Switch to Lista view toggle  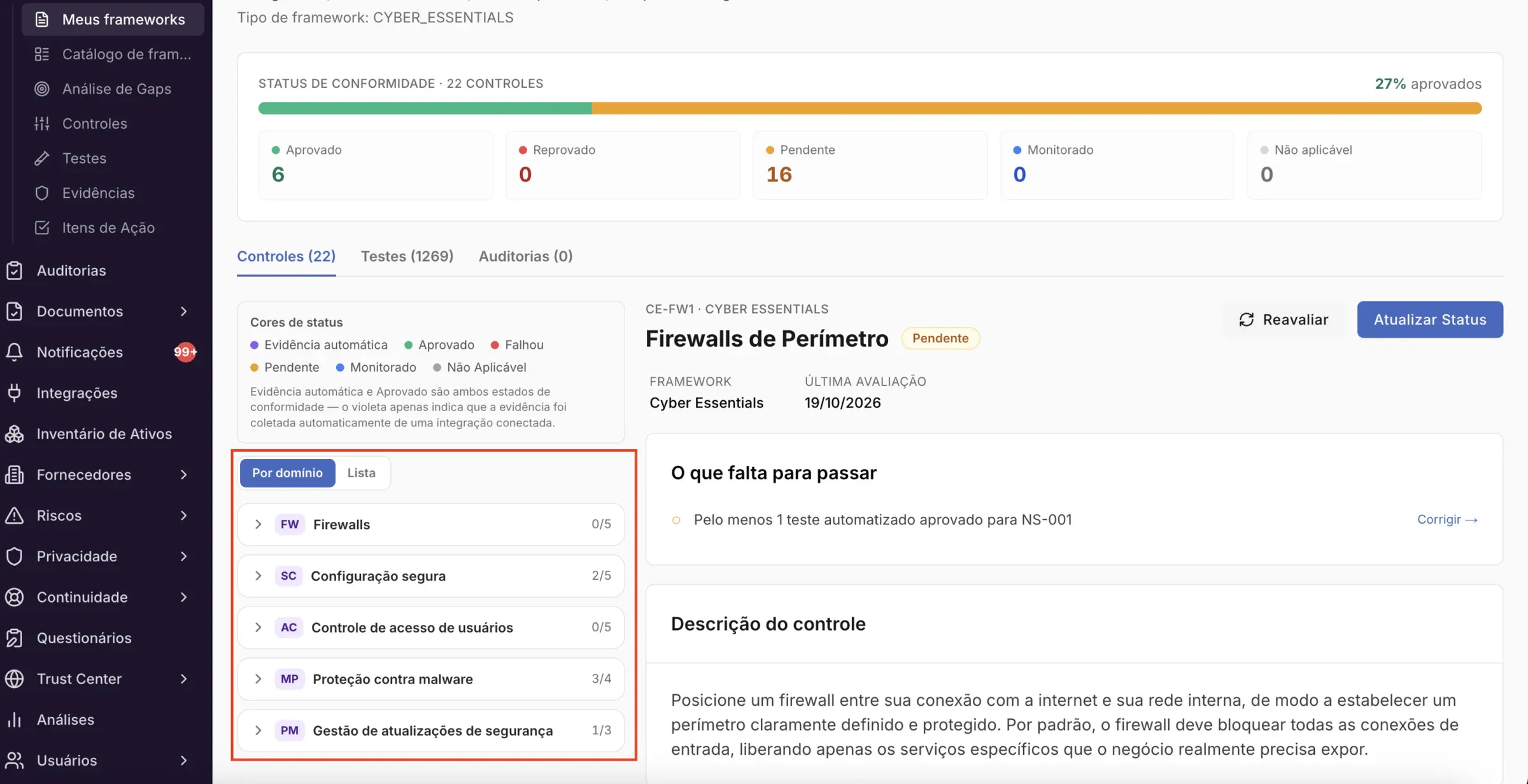(x=361, y=473)
